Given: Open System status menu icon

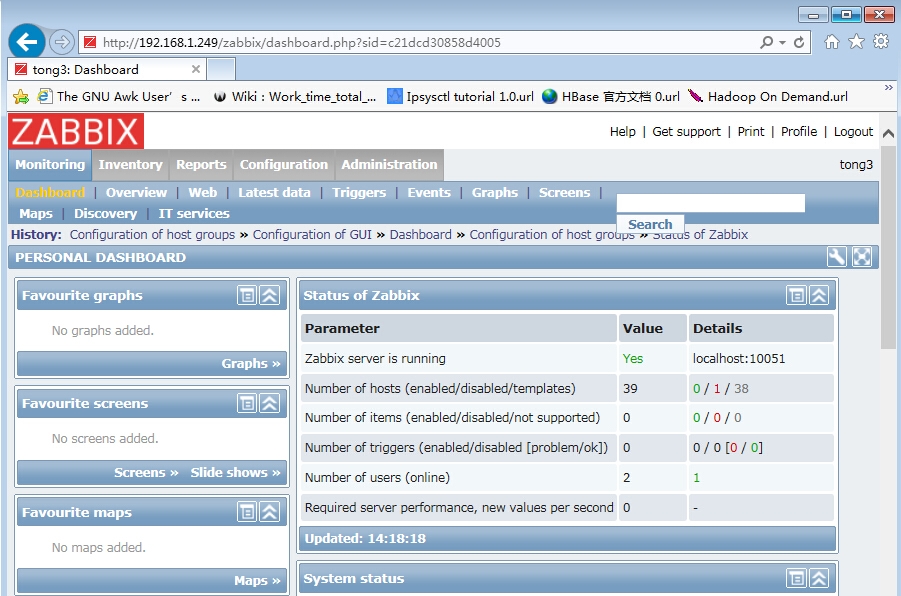Looking at the screenshot, I should point(796,578).
